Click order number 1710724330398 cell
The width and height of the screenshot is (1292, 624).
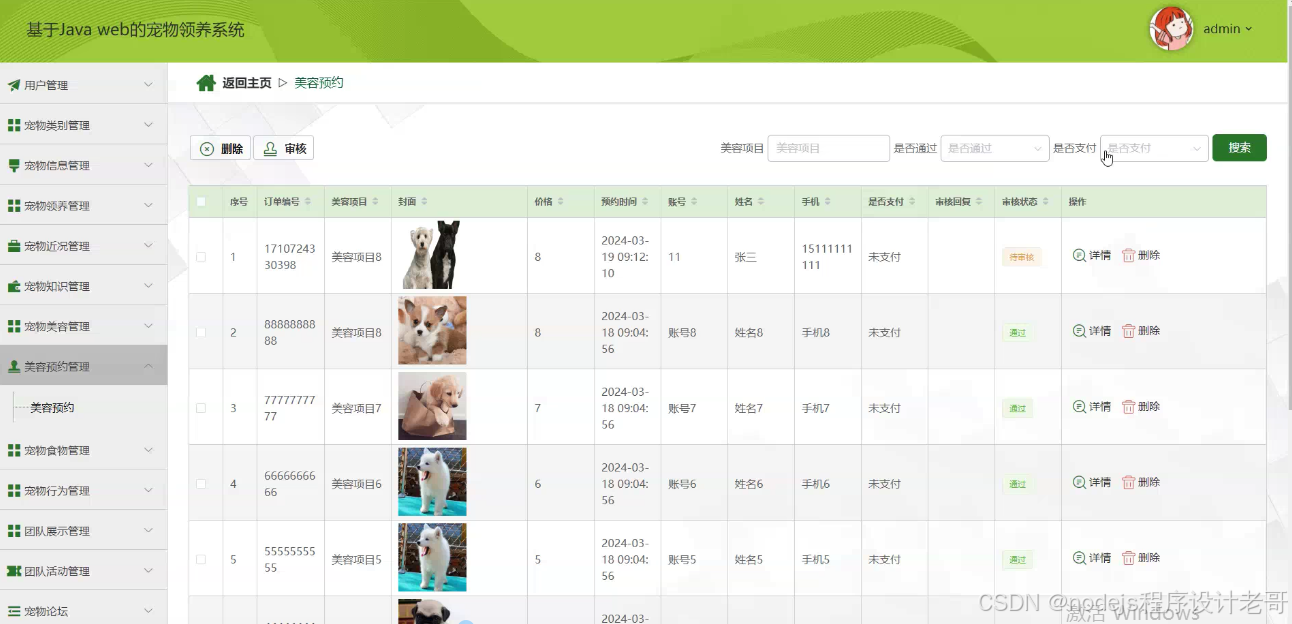pos(288,256)
